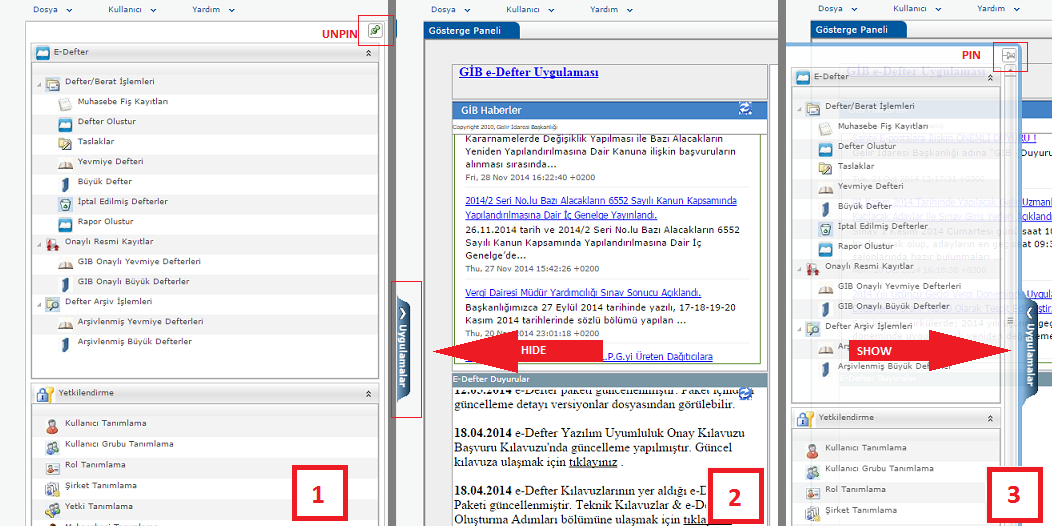Click Arşivlenmiş Büyük Defterler icon, left panel
The image size is (1052, 526).
(x=65, y=344)
